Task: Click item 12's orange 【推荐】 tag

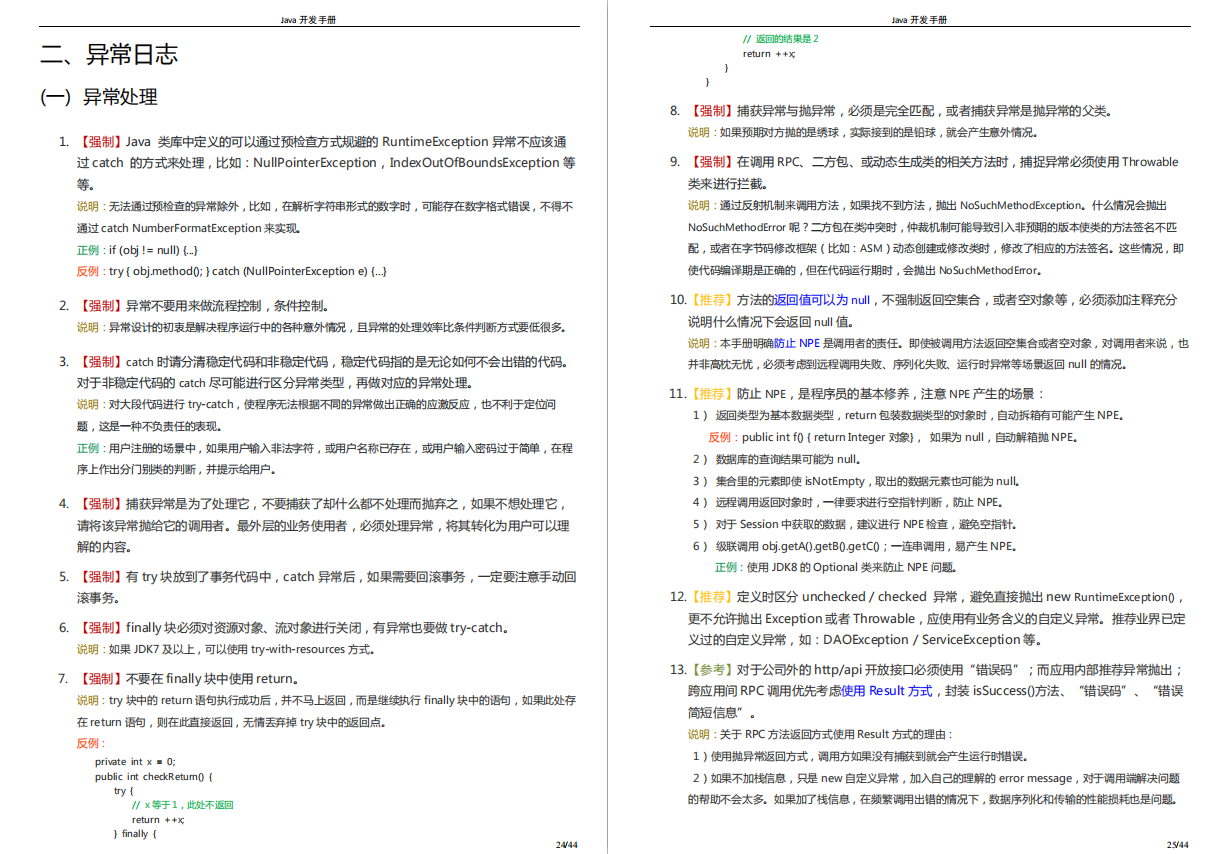Action: [711, 597]
